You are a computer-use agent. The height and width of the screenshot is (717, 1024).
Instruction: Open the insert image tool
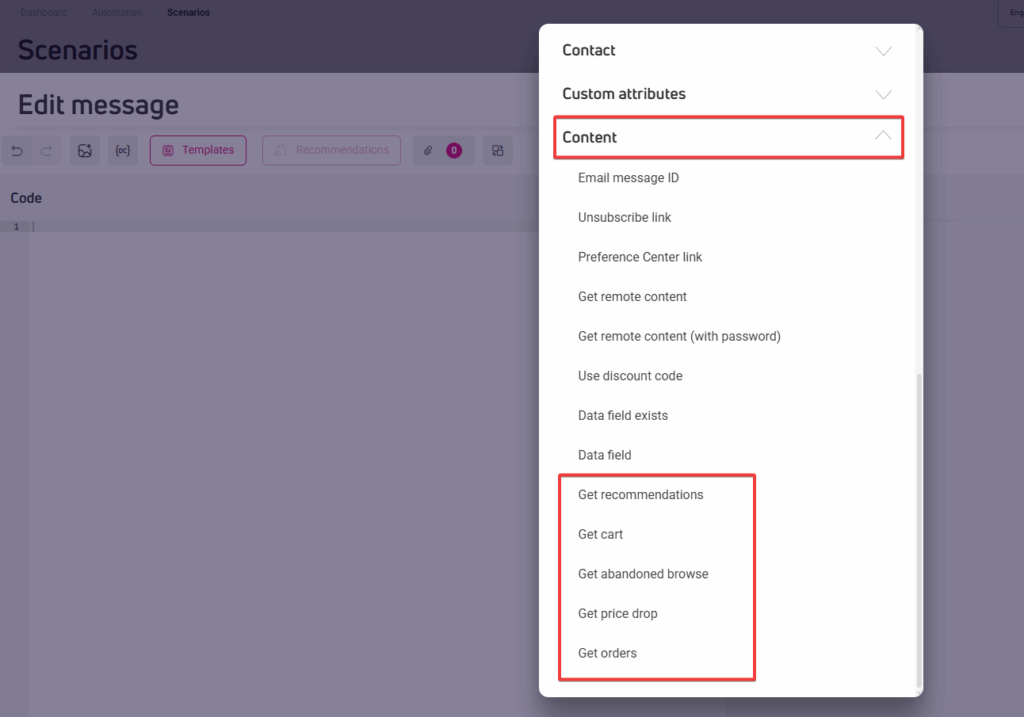[85, 151]
